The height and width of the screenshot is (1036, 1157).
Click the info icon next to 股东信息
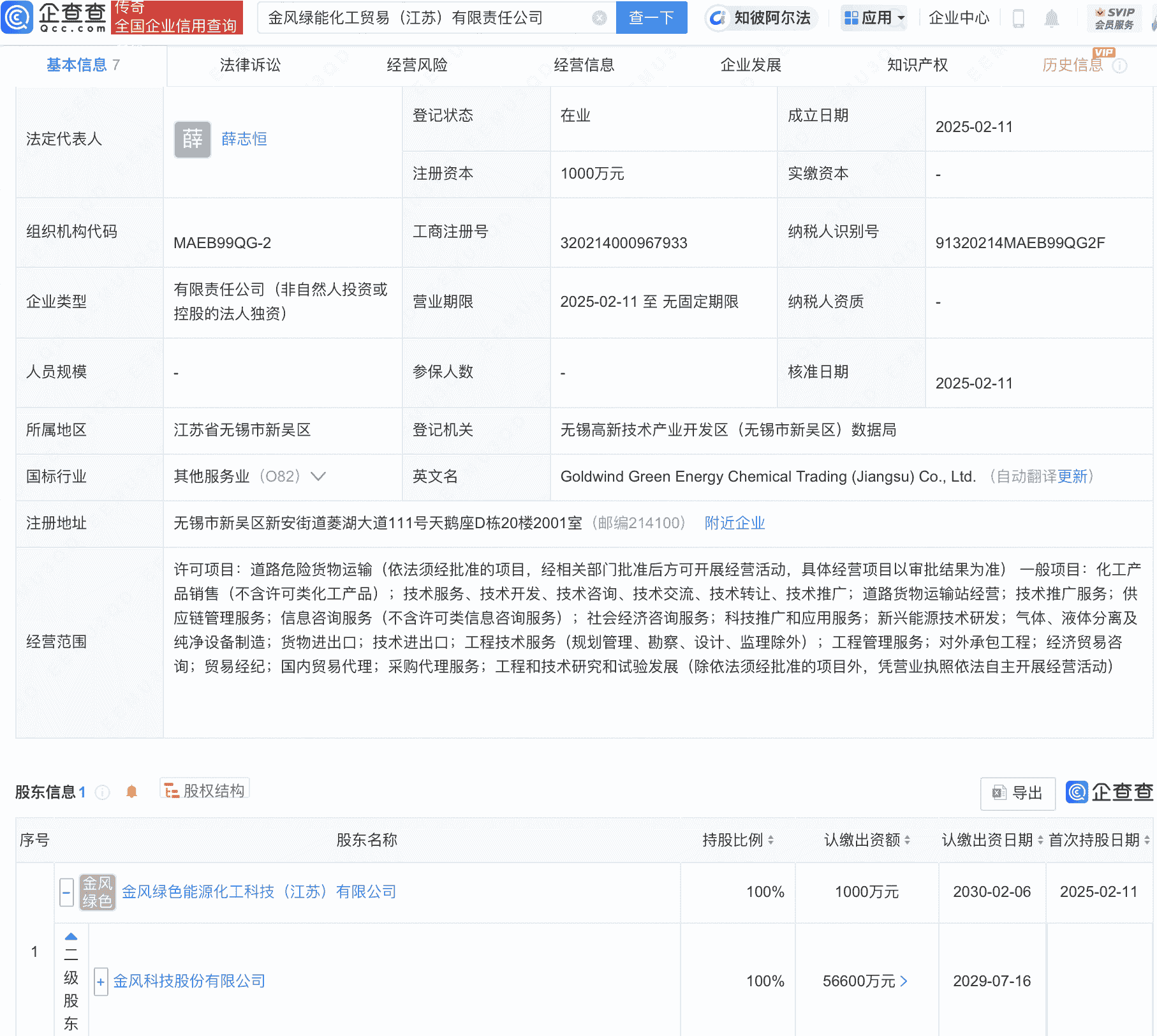[101, 792]
